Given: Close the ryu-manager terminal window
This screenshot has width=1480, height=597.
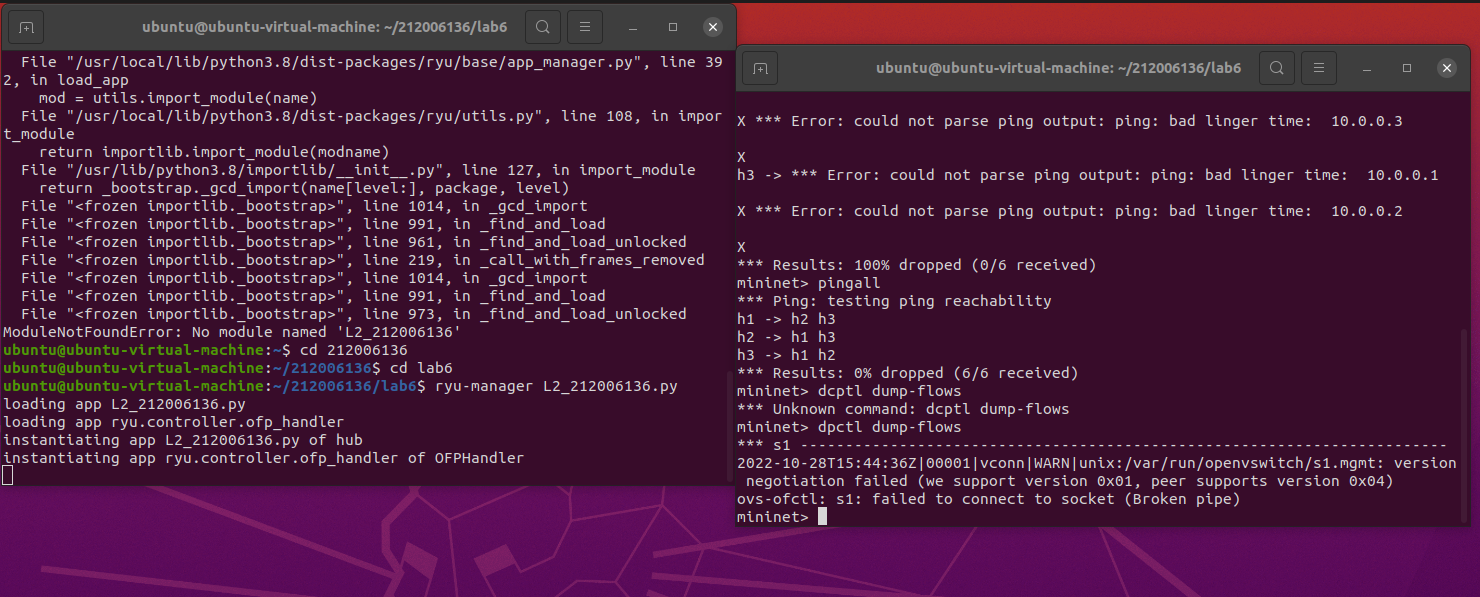Looking at the screenshot, I should [712, 27].
